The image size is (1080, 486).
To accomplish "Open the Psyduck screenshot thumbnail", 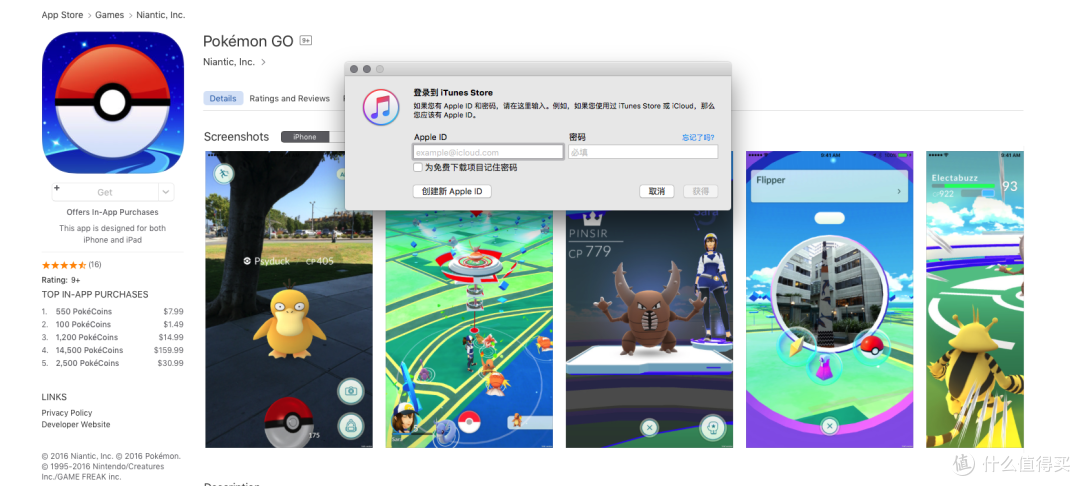I will click(289, 299).
